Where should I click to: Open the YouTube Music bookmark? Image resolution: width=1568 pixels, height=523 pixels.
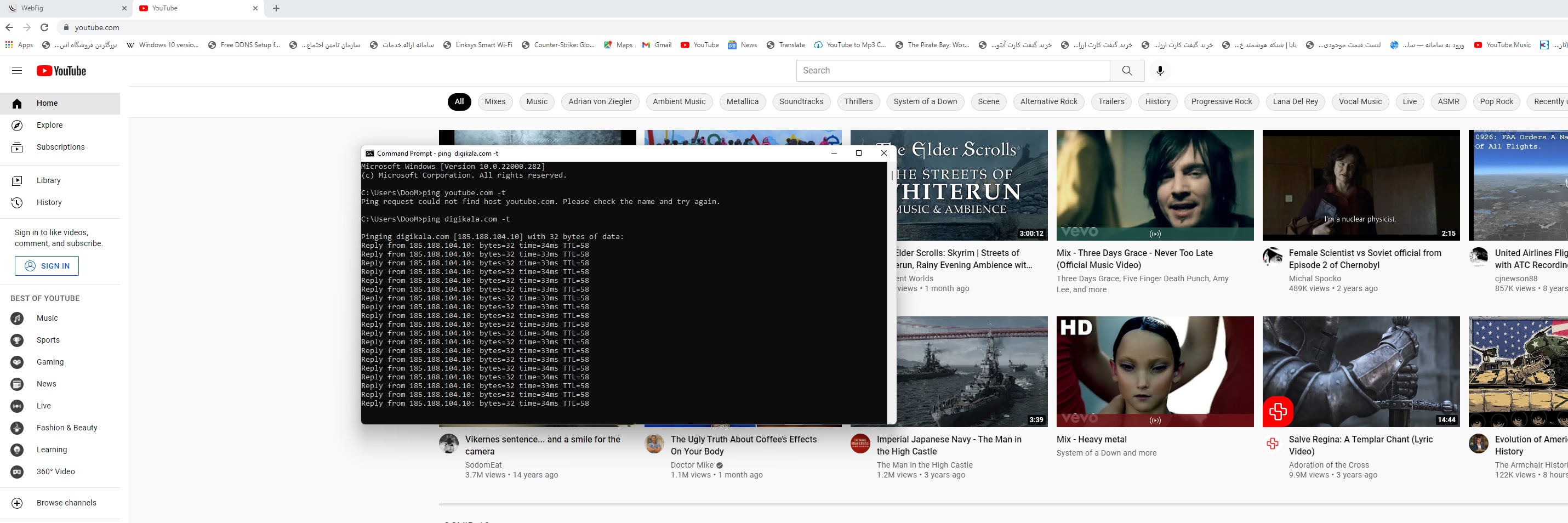click(1502, 45)
